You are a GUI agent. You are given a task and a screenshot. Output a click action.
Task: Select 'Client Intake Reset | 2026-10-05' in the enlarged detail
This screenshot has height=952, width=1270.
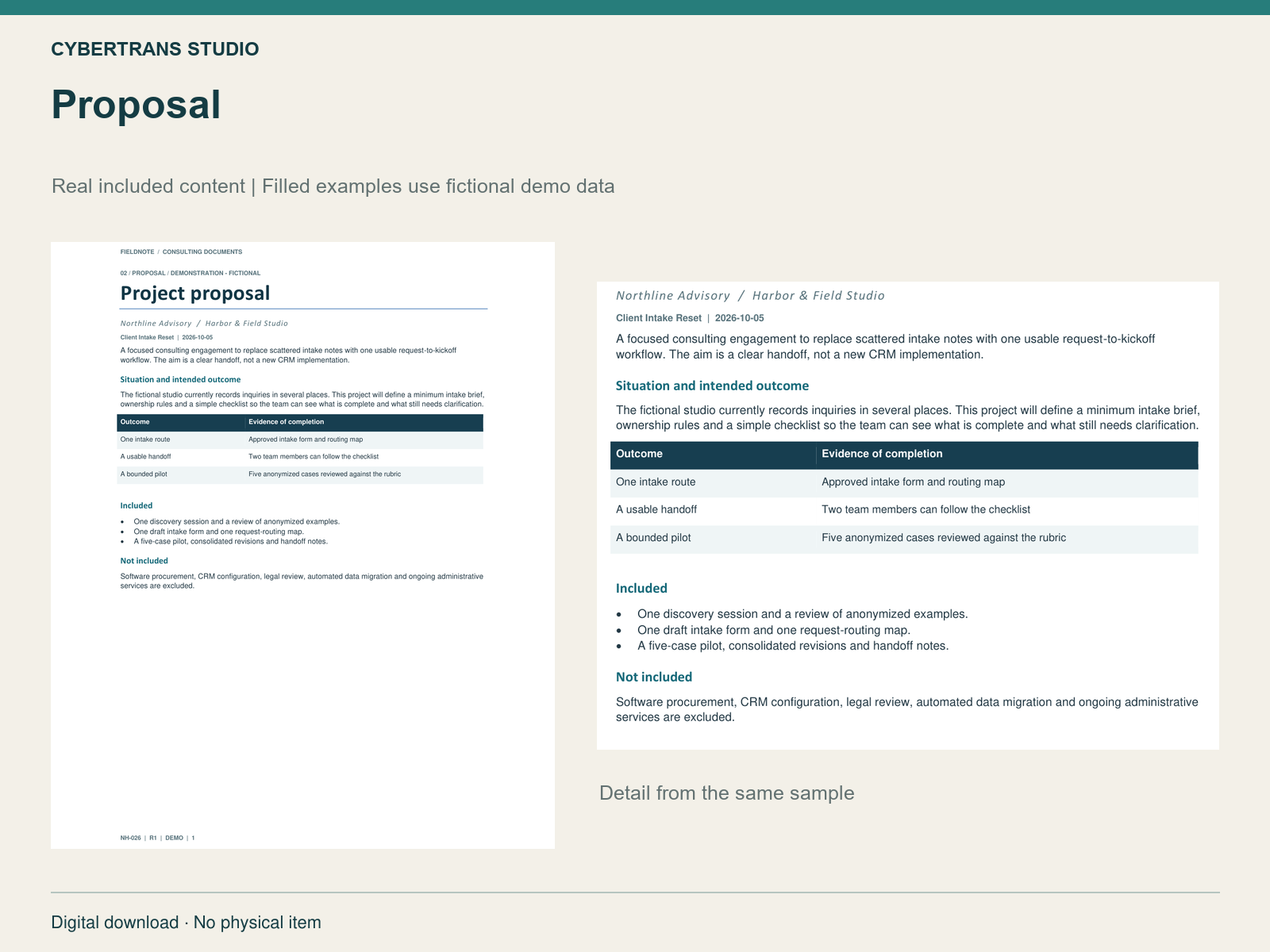click(x=690, y=318)
